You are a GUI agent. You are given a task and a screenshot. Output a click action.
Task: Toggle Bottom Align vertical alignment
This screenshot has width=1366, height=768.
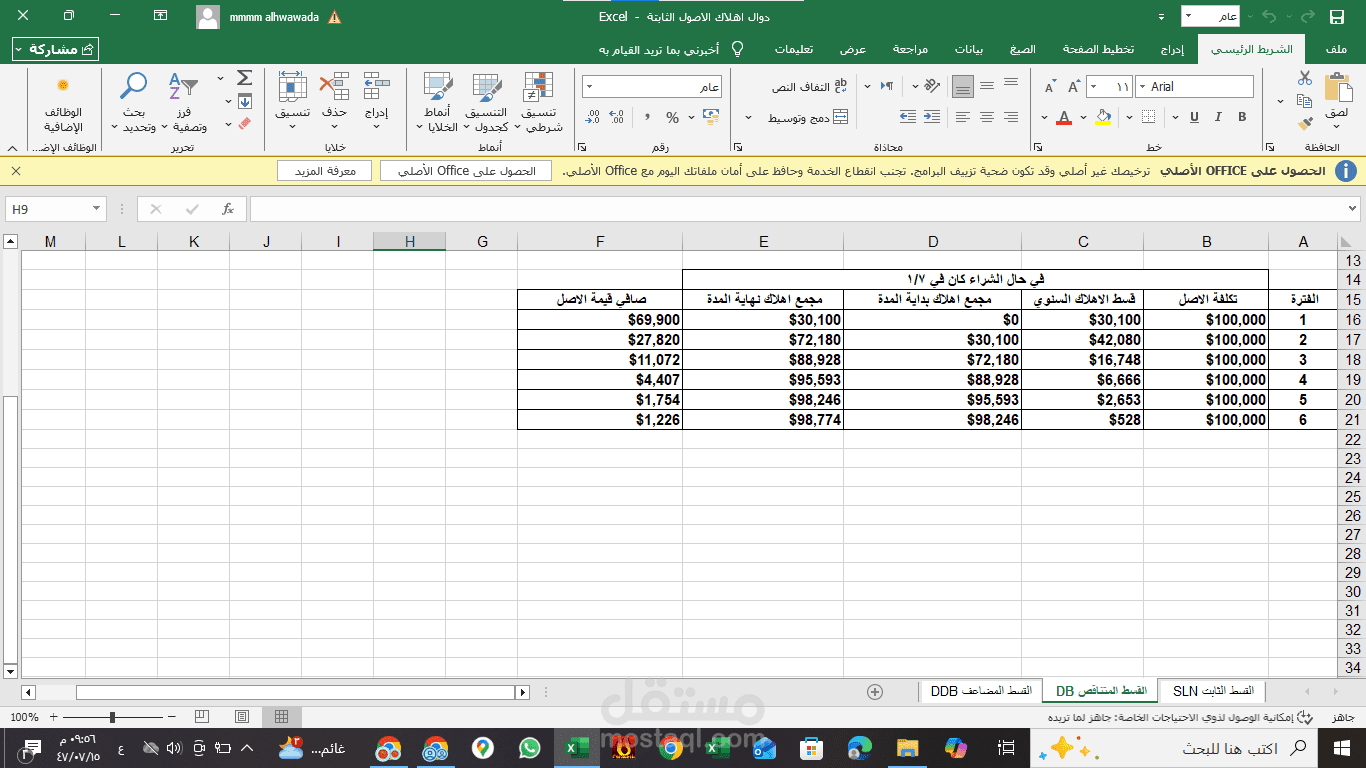coord(963,87)
